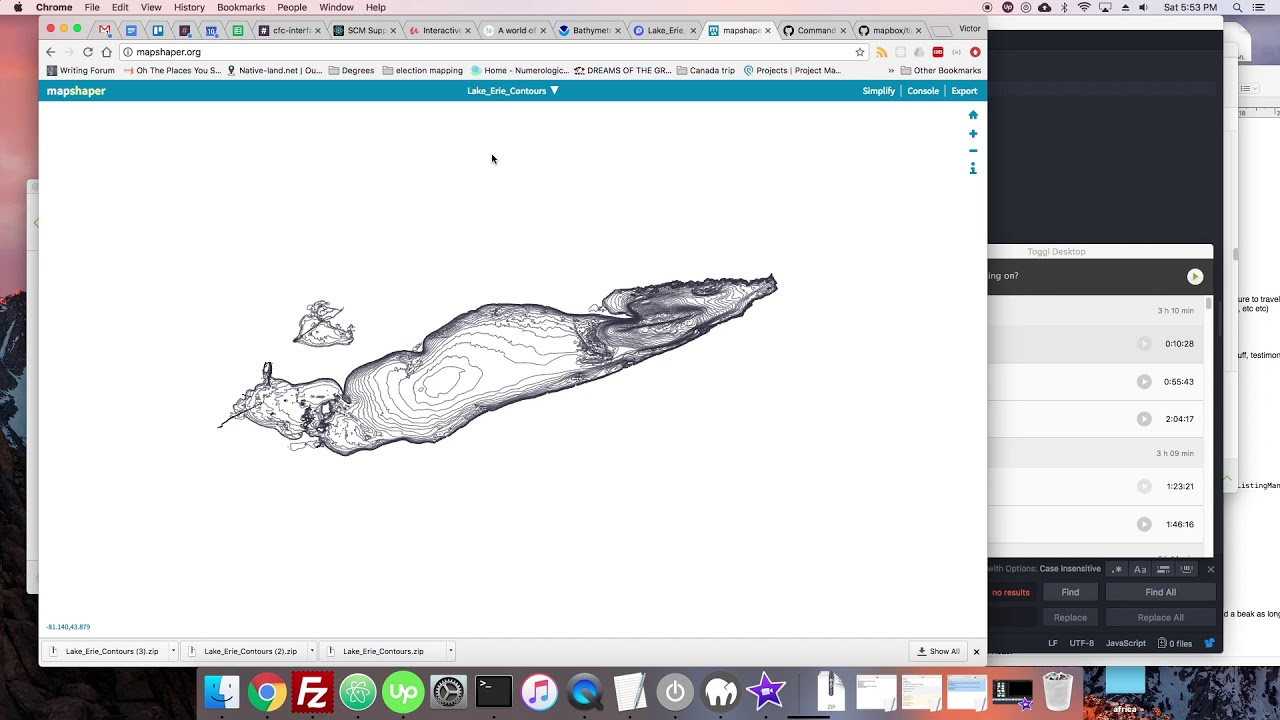
Task: Close the mapshaper tab
Action: point(768,31)
